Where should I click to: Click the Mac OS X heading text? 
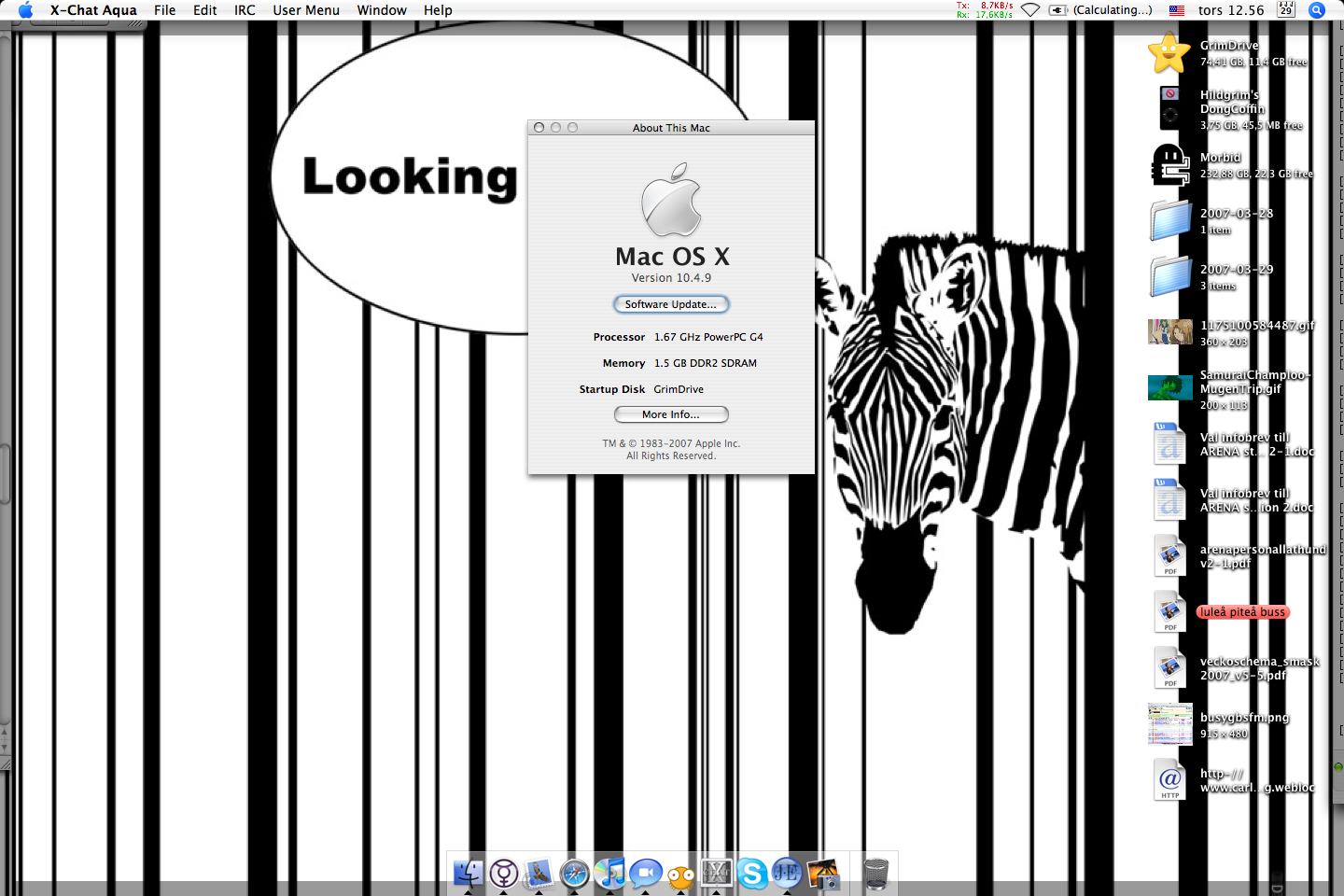(x=672, y=257)
